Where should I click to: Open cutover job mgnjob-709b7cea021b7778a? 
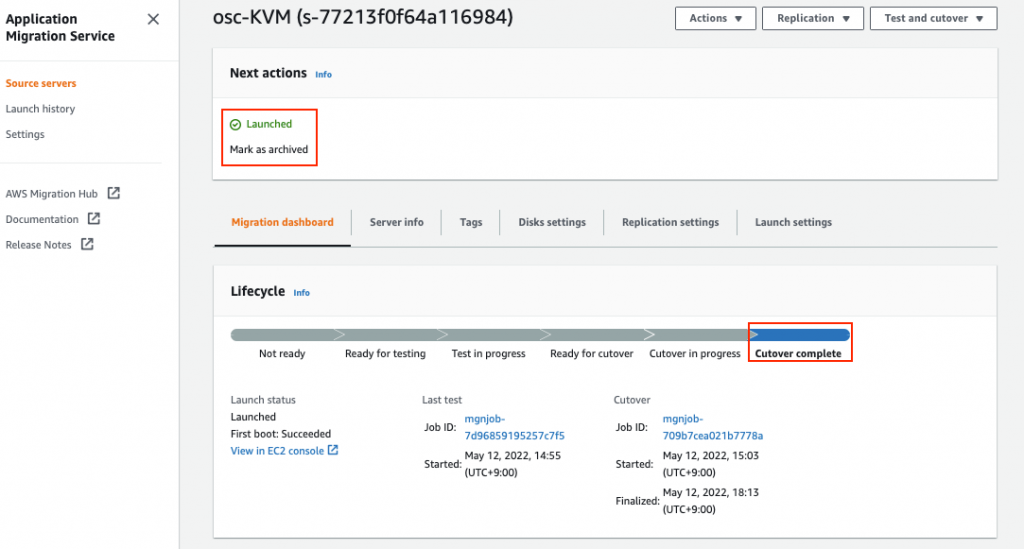point(712,427)
